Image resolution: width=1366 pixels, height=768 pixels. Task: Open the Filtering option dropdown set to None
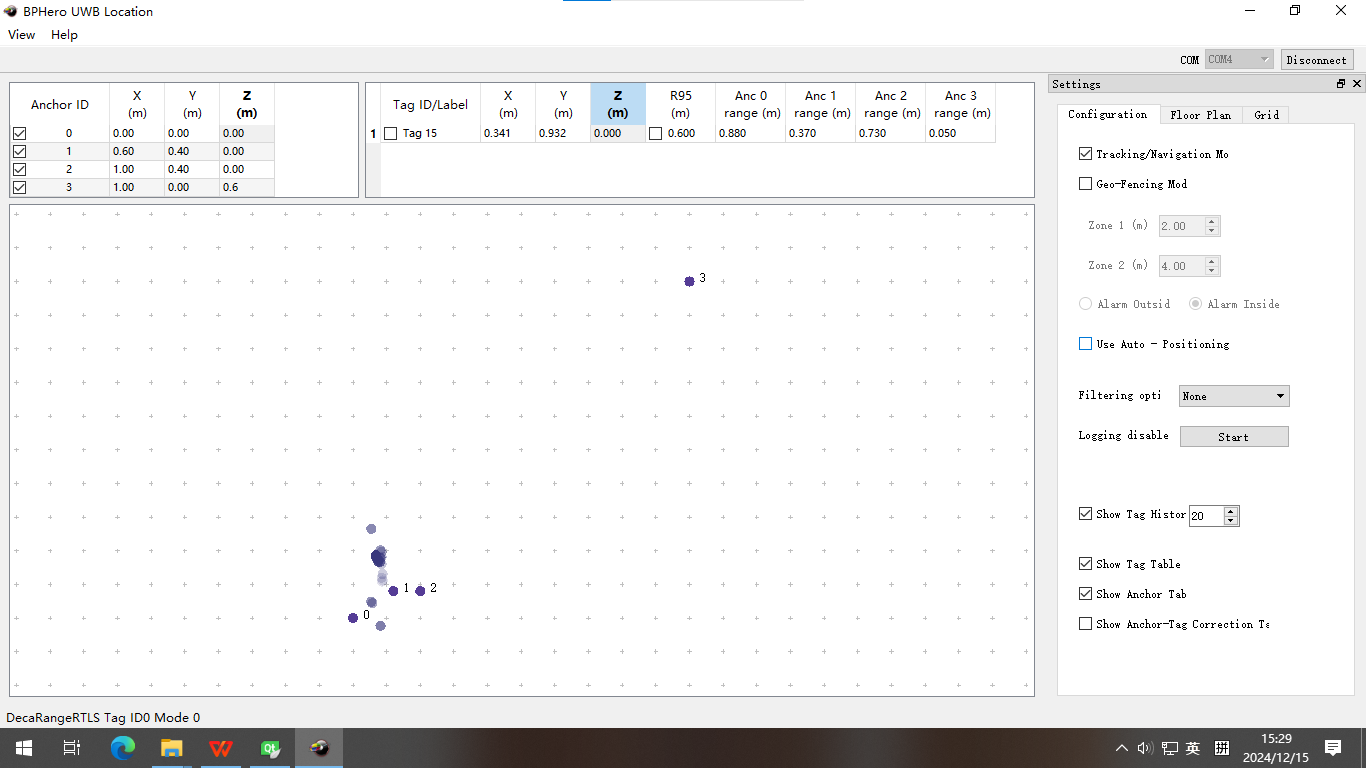tap(1234, 396)
